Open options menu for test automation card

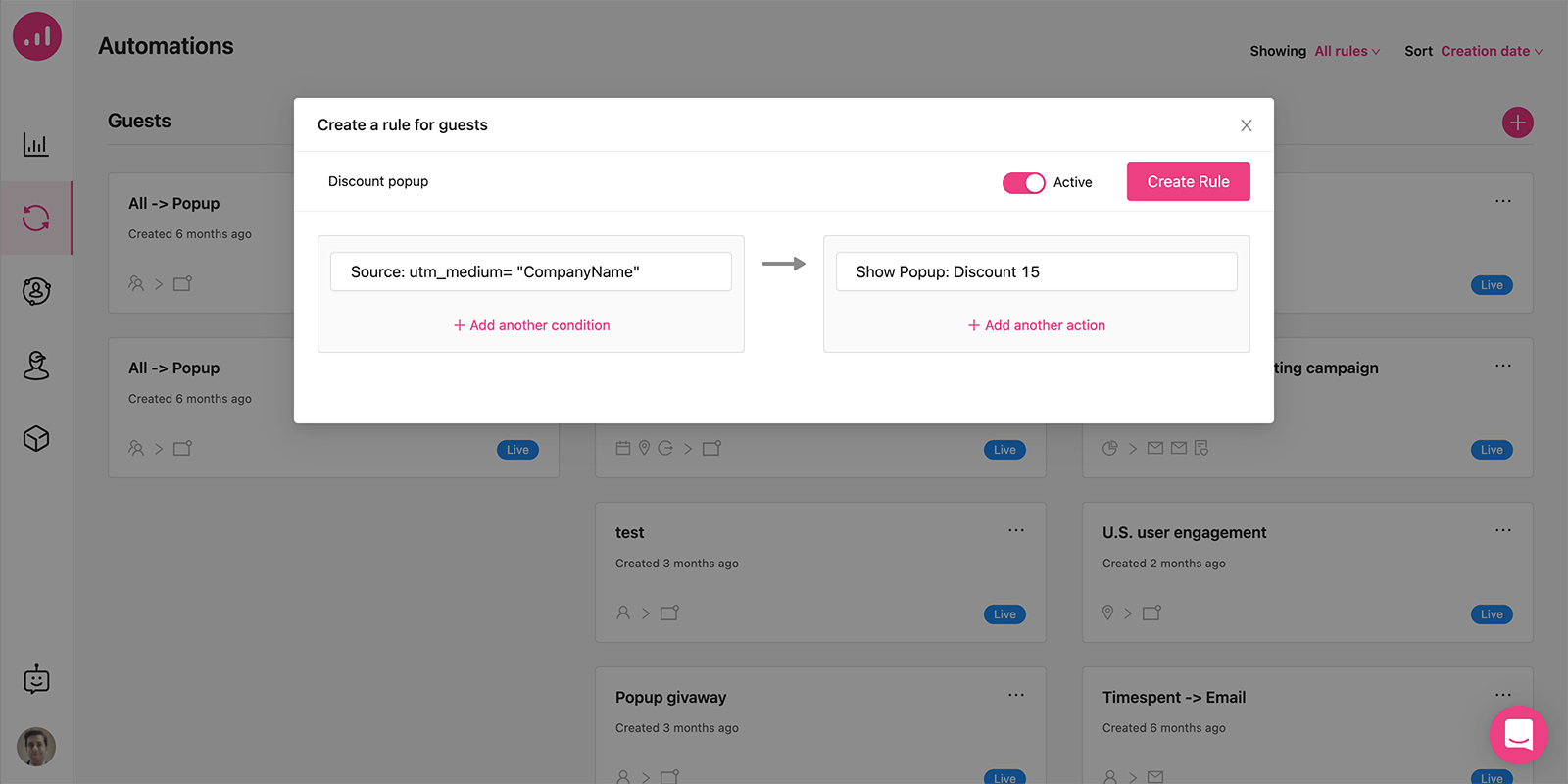(1016, 530)
